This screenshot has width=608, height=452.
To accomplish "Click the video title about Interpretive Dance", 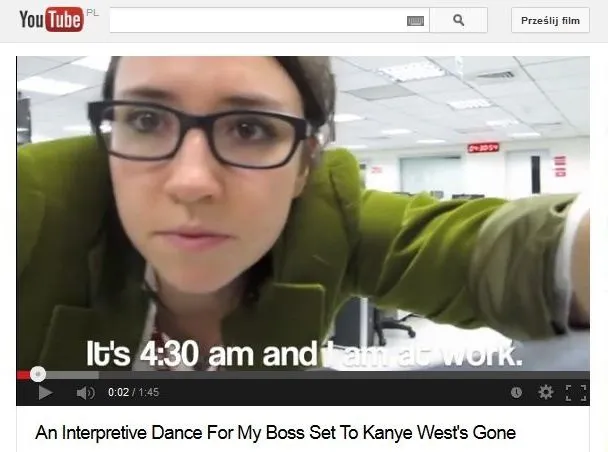I will click(x=275, y=433).
